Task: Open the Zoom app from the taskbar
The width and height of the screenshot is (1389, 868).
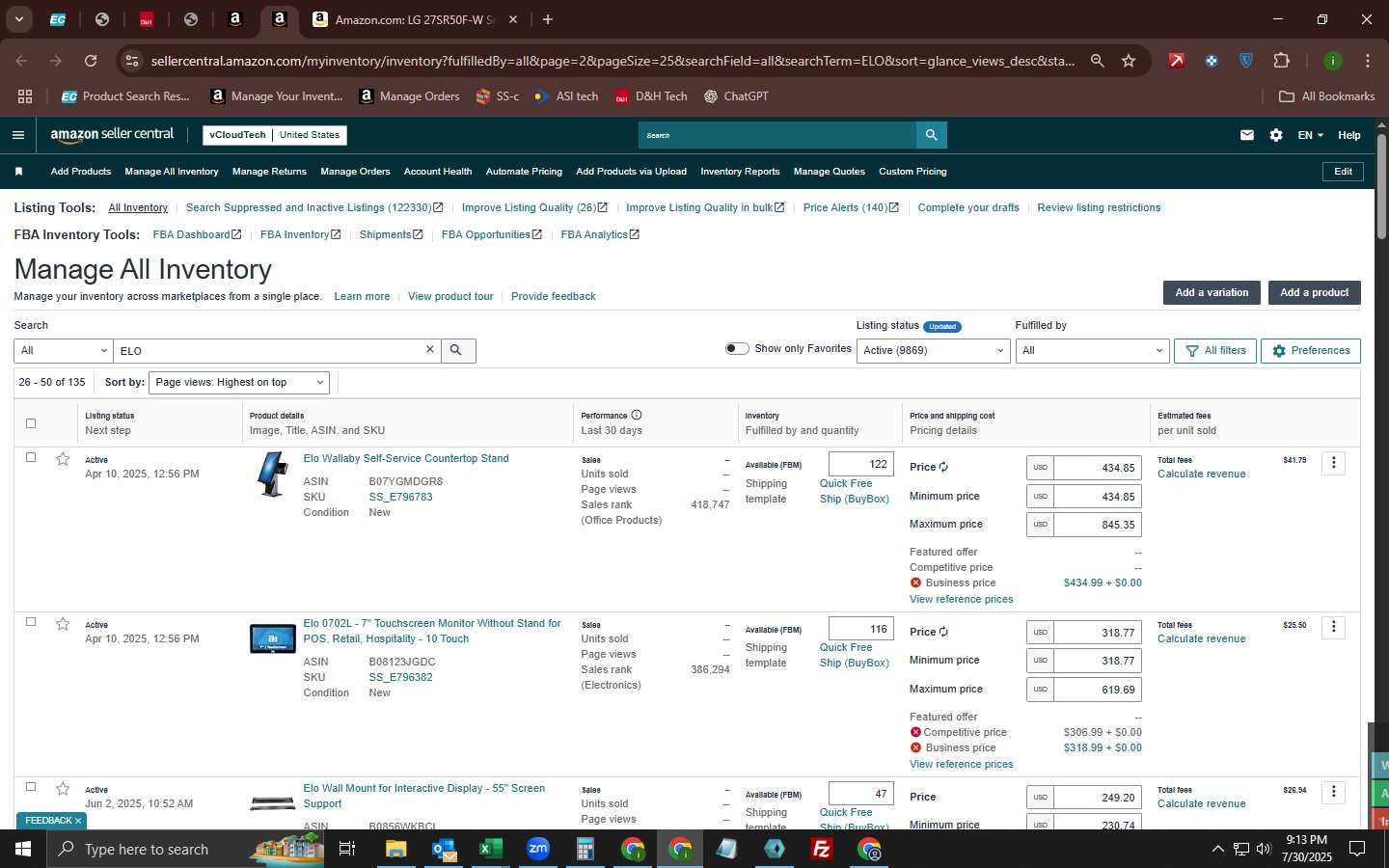Action: coord(537,849)
